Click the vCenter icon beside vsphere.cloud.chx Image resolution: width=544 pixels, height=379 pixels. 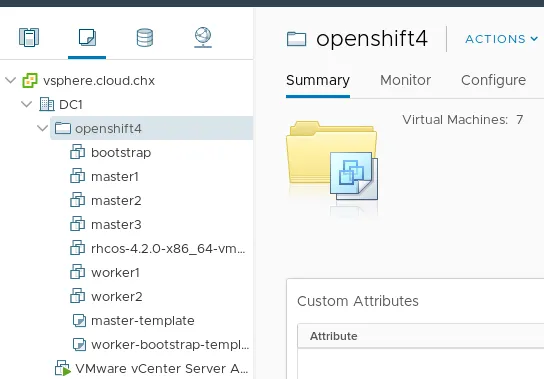point(30,81)
